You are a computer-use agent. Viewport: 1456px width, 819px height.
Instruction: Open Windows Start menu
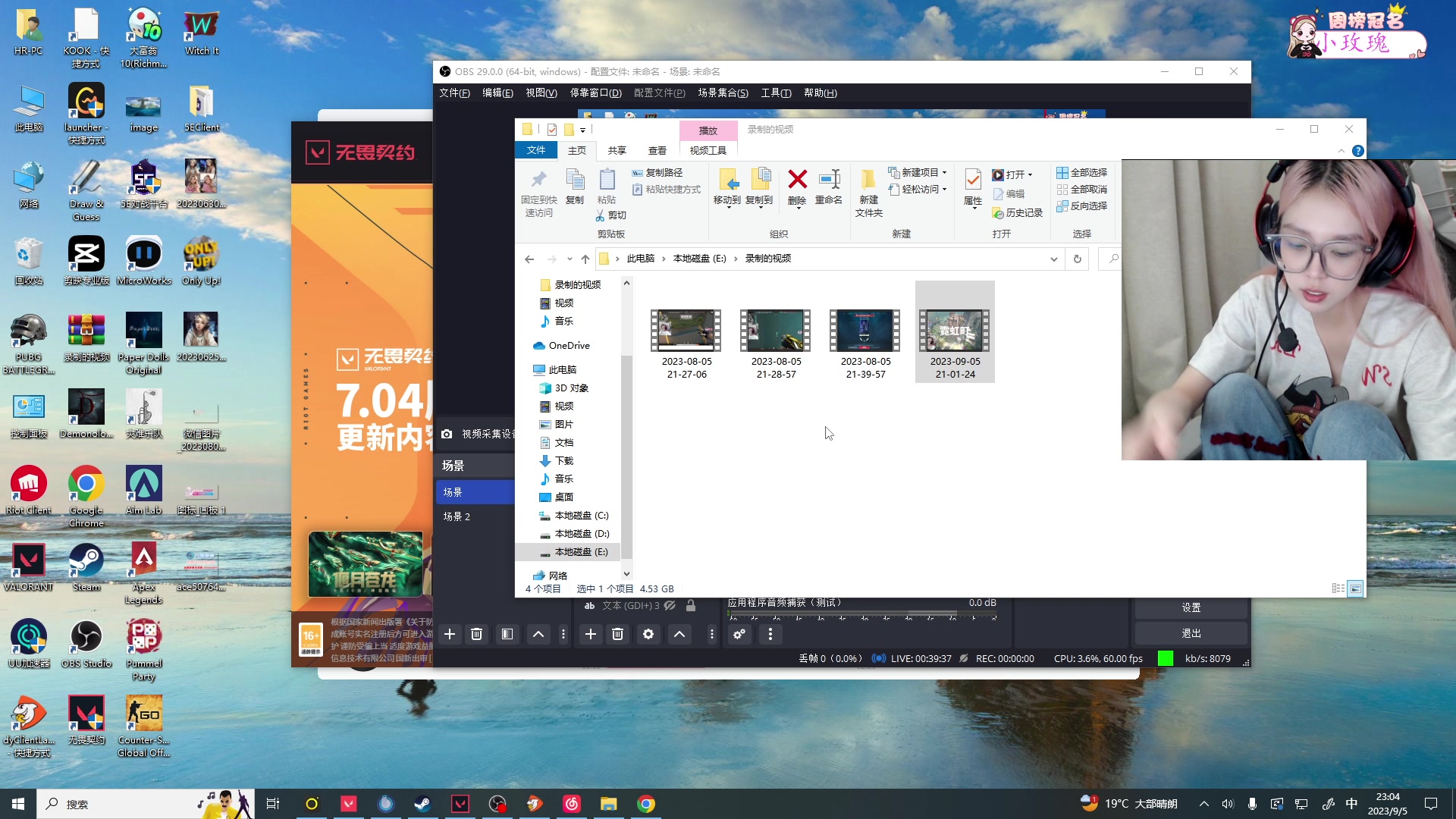pos(18,804)
